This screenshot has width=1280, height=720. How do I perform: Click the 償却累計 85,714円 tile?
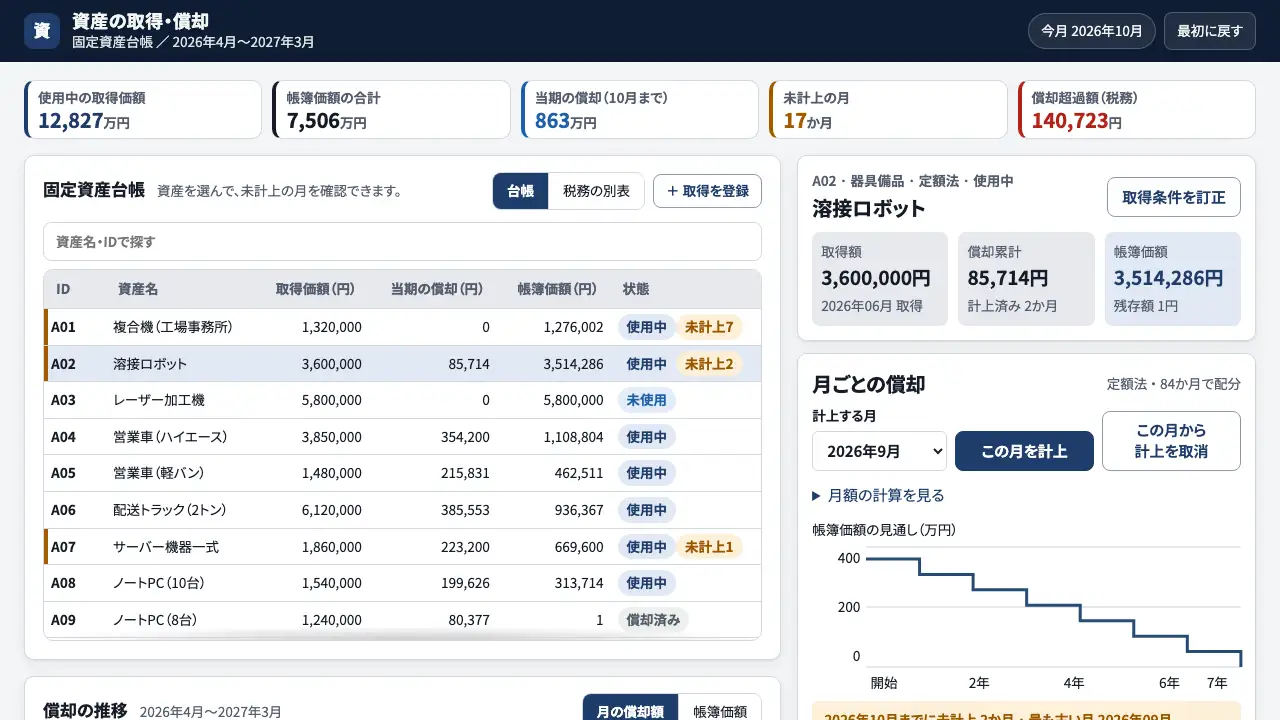tap(1026, 279)
